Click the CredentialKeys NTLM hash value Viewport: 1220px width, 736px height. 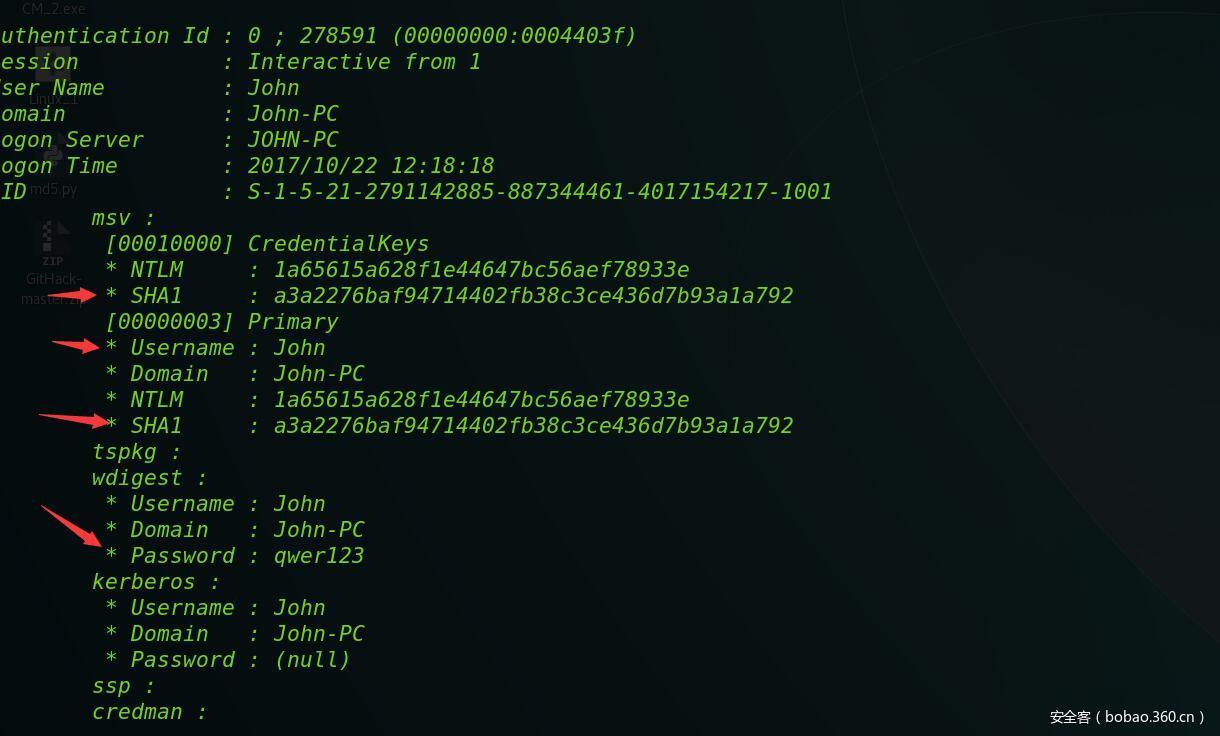pos(481,270)
